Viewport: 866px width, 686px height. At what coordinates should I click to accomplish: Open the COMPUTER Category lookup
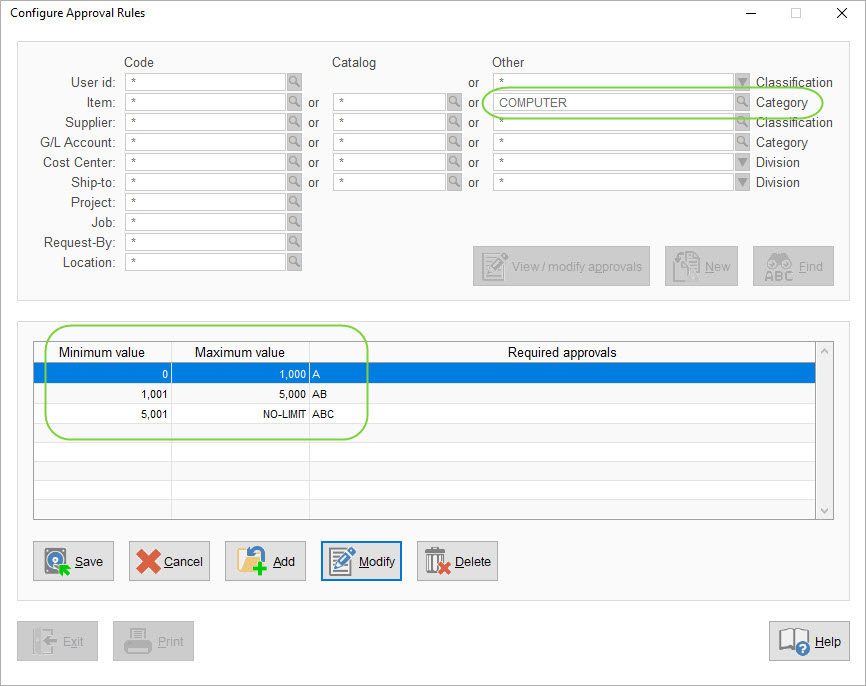pyautogui.click(x=741, y=102)
